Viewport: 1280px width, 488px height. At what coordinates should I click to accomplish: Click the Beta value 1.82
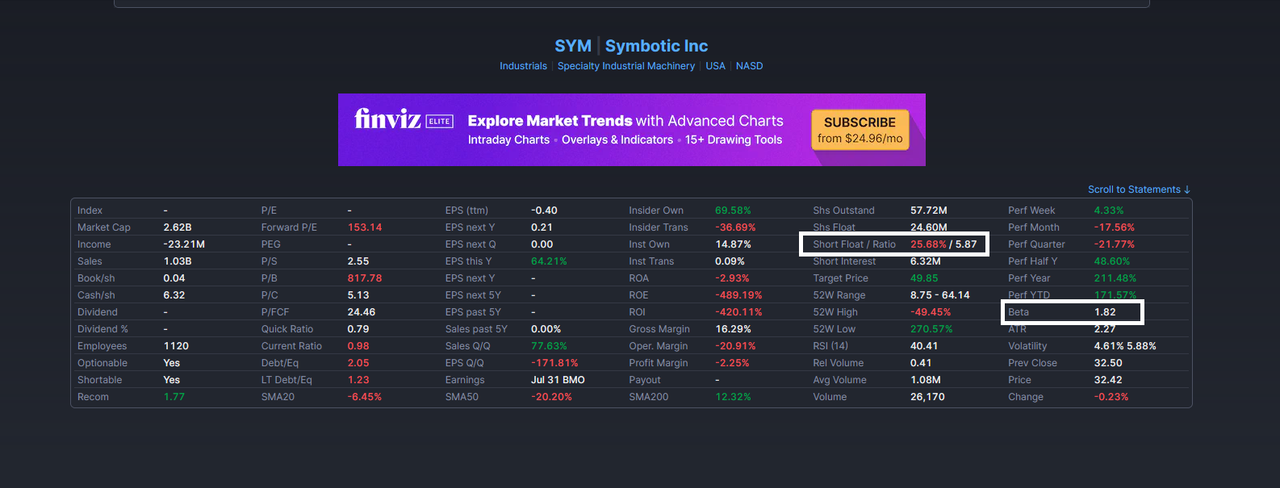click(1105, 312)
